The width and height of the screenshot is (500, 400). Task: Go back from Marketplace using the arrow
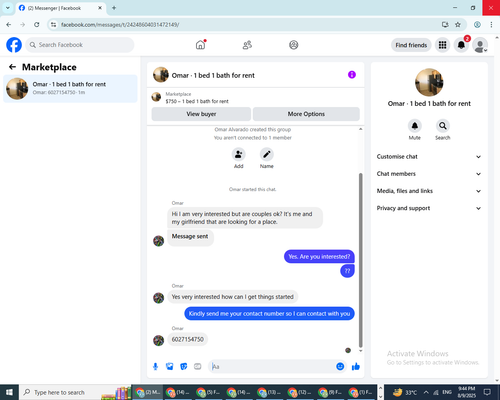coord(12,67)
